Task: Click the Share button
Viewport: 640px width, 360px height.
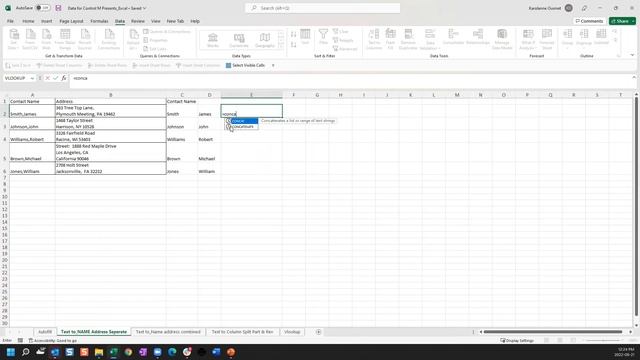Action: coord(622,21)
